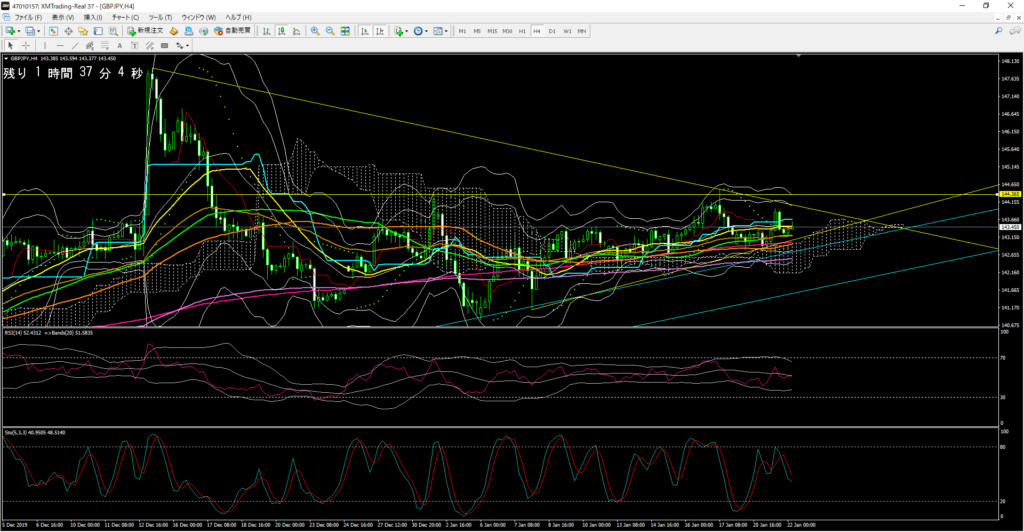
Task: Click the chat bubbles icon
Action: [x=1014, y=31]
